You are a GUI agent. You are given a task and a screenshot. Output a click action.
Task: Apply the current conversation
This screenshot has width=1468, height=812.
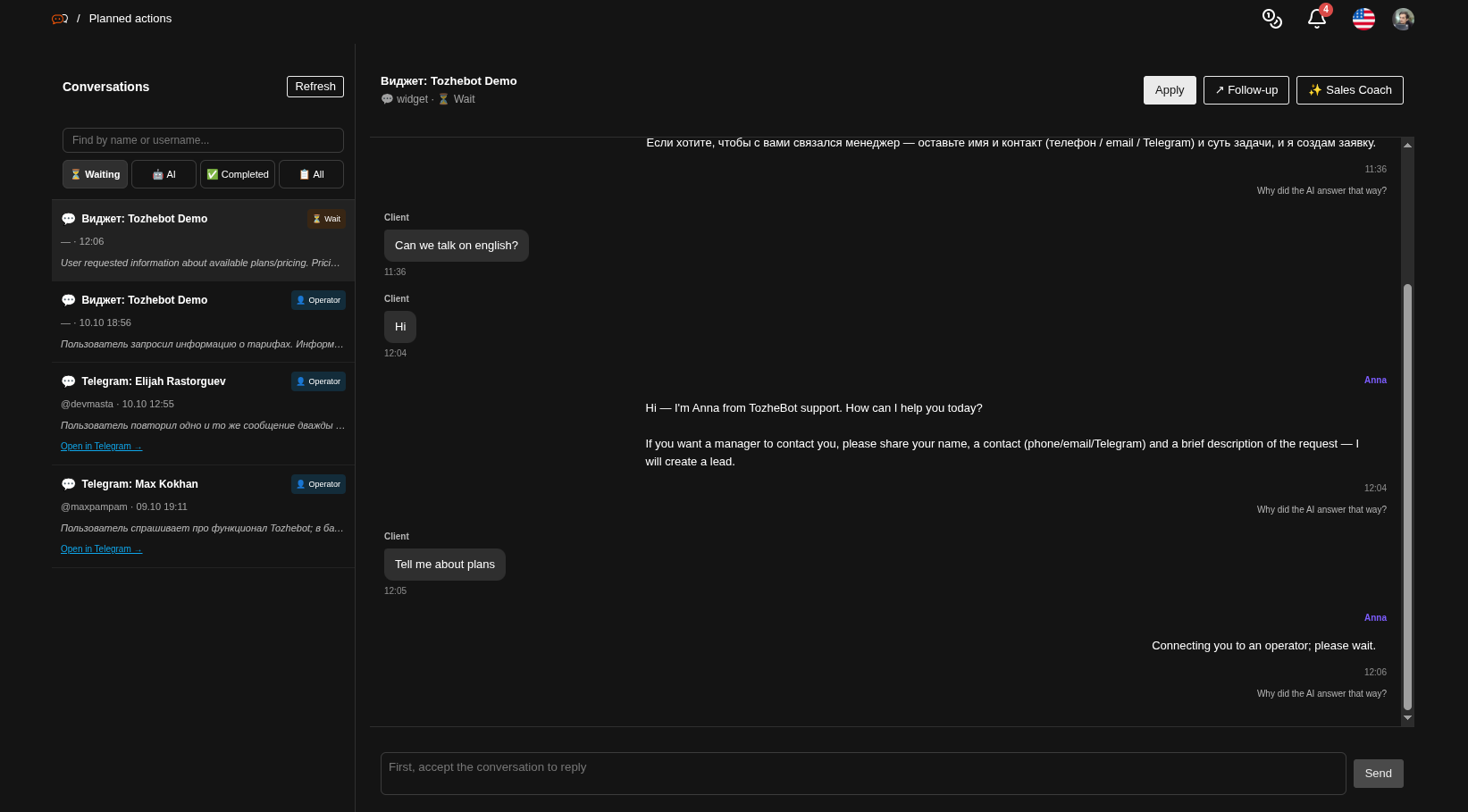(1170, 90)
